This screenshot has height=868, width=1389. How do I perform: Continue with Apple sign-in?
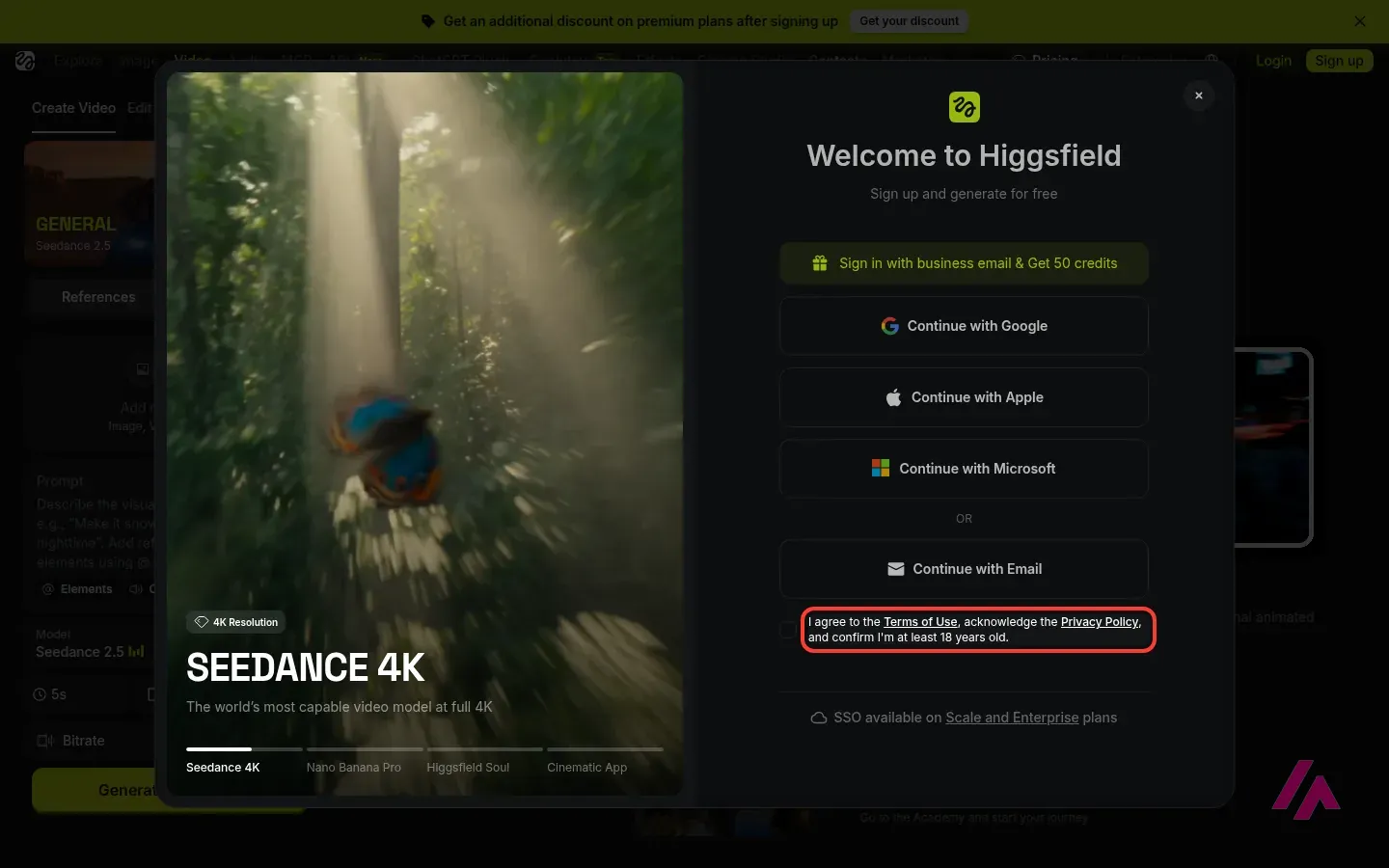click(964, 397)
